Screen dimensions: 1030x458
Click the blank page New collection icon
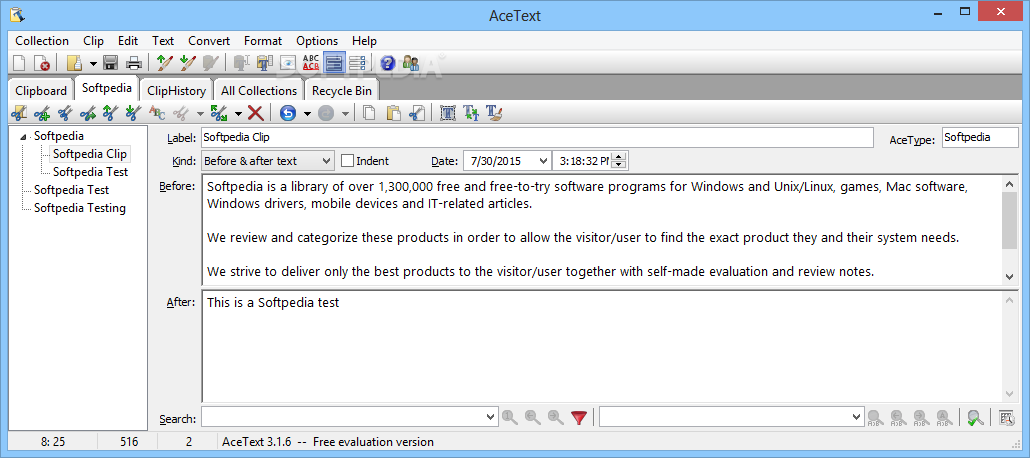(20, 63)
